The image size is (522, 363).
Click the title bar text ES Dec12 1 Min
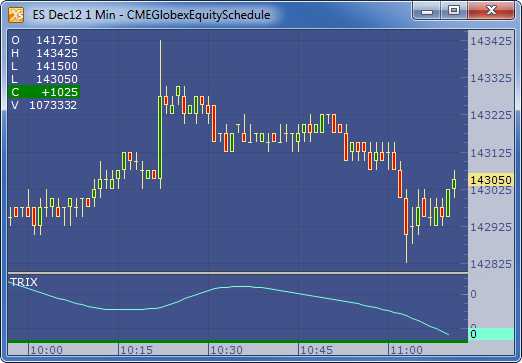click(74, 15)
